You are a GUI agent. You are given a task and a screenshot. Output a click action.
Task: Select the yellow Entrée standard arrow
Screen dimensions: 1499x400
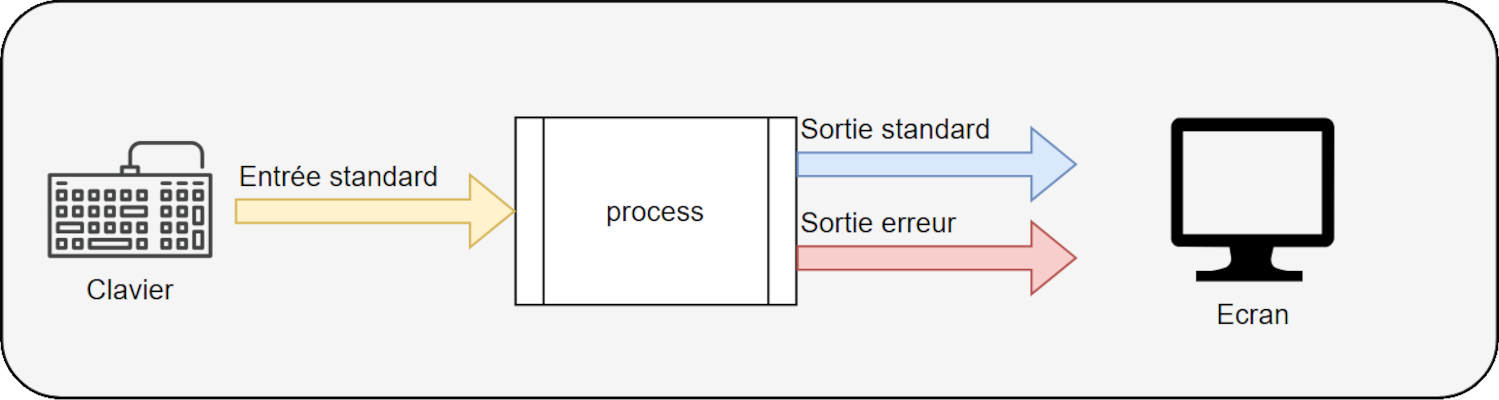click(x=375, y=211)
